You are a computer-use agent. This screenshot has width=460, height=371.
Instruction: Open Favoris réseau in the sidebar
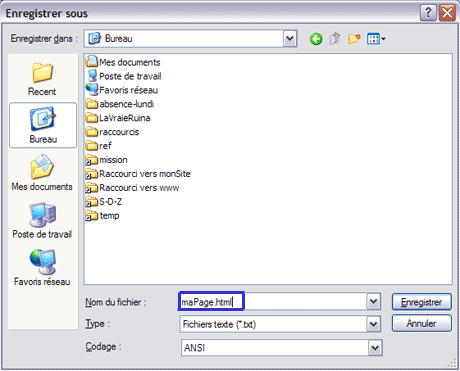pos(42,268)
